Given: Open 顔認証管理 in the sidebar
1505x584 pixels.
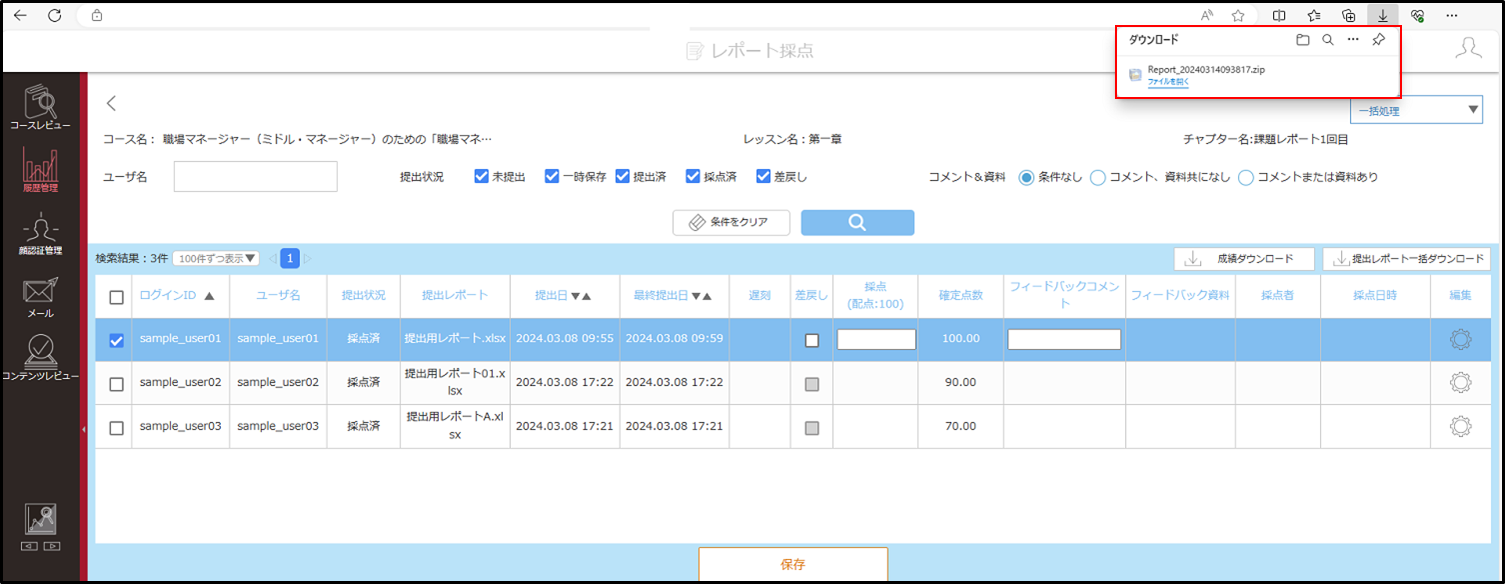Looking at the screenshot, I should tap(41, 235).
